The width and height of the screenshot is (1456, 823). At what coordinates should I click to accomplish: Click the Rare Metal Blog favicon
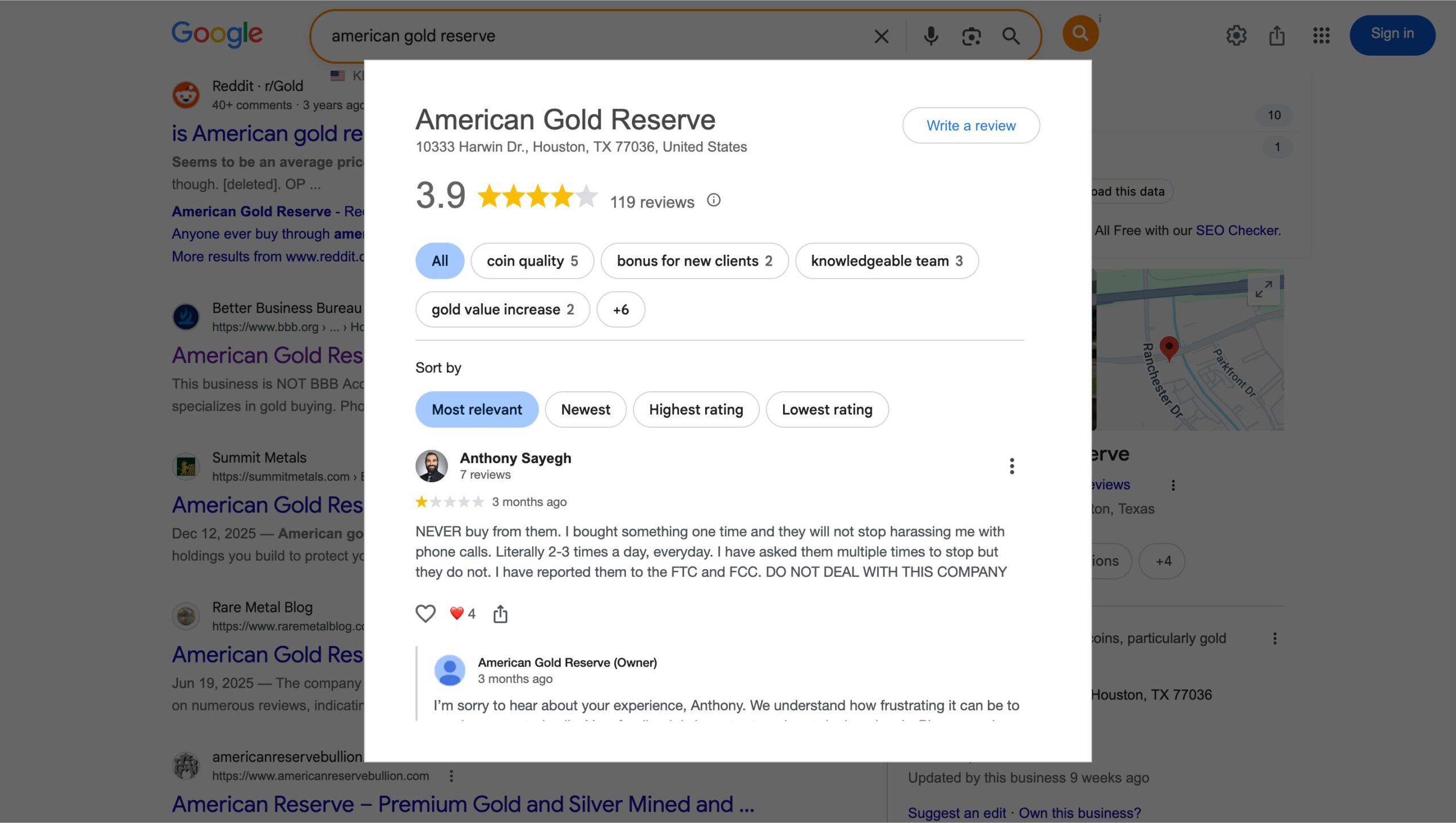185,616
